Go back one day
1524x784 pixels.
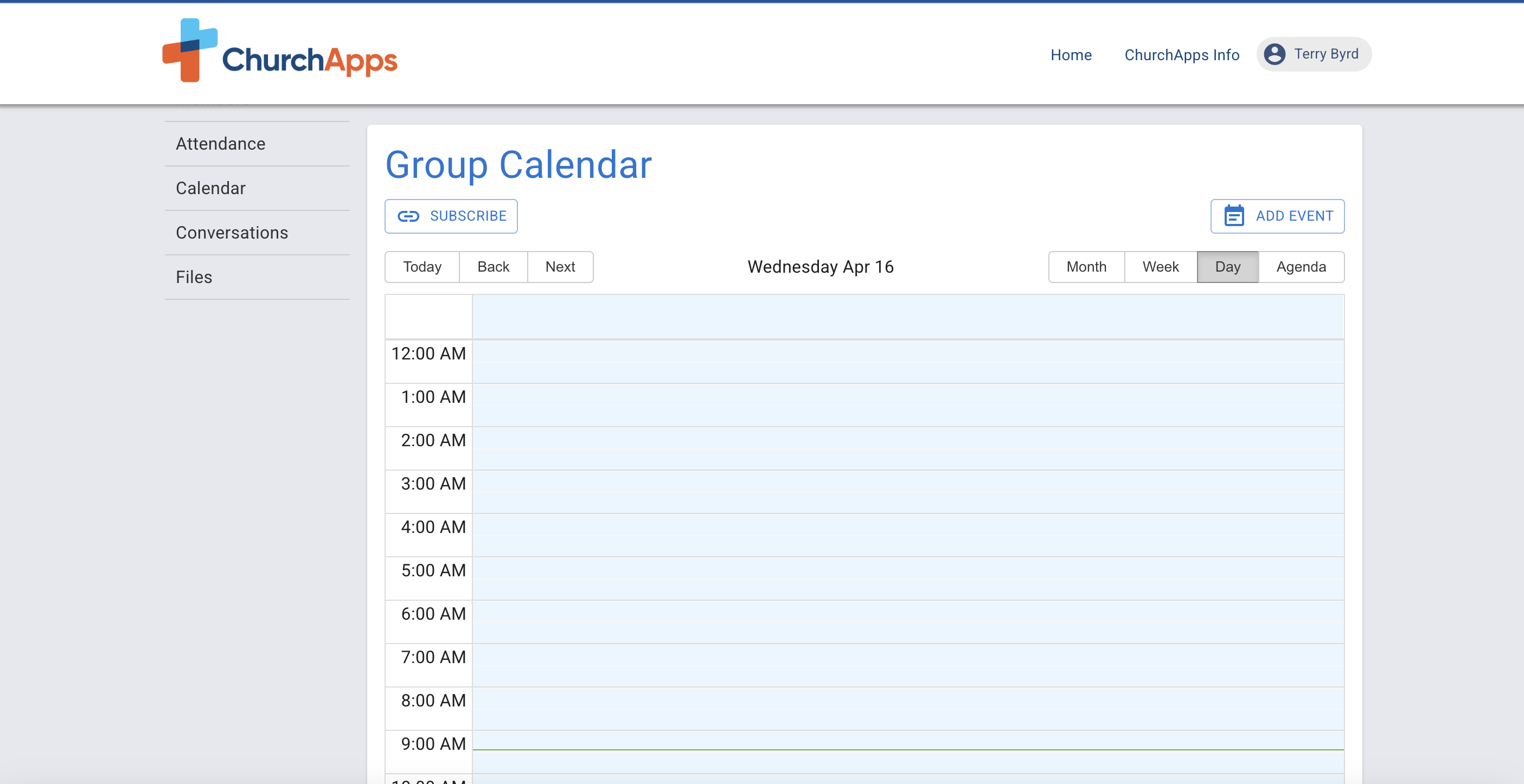tap(493, 267)
